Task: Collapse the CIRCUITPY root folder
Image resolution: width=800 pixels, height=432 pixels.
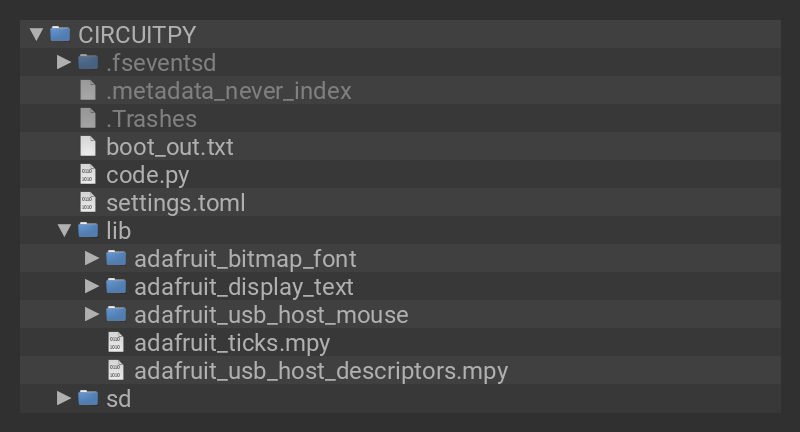Action: pos(37,34)
